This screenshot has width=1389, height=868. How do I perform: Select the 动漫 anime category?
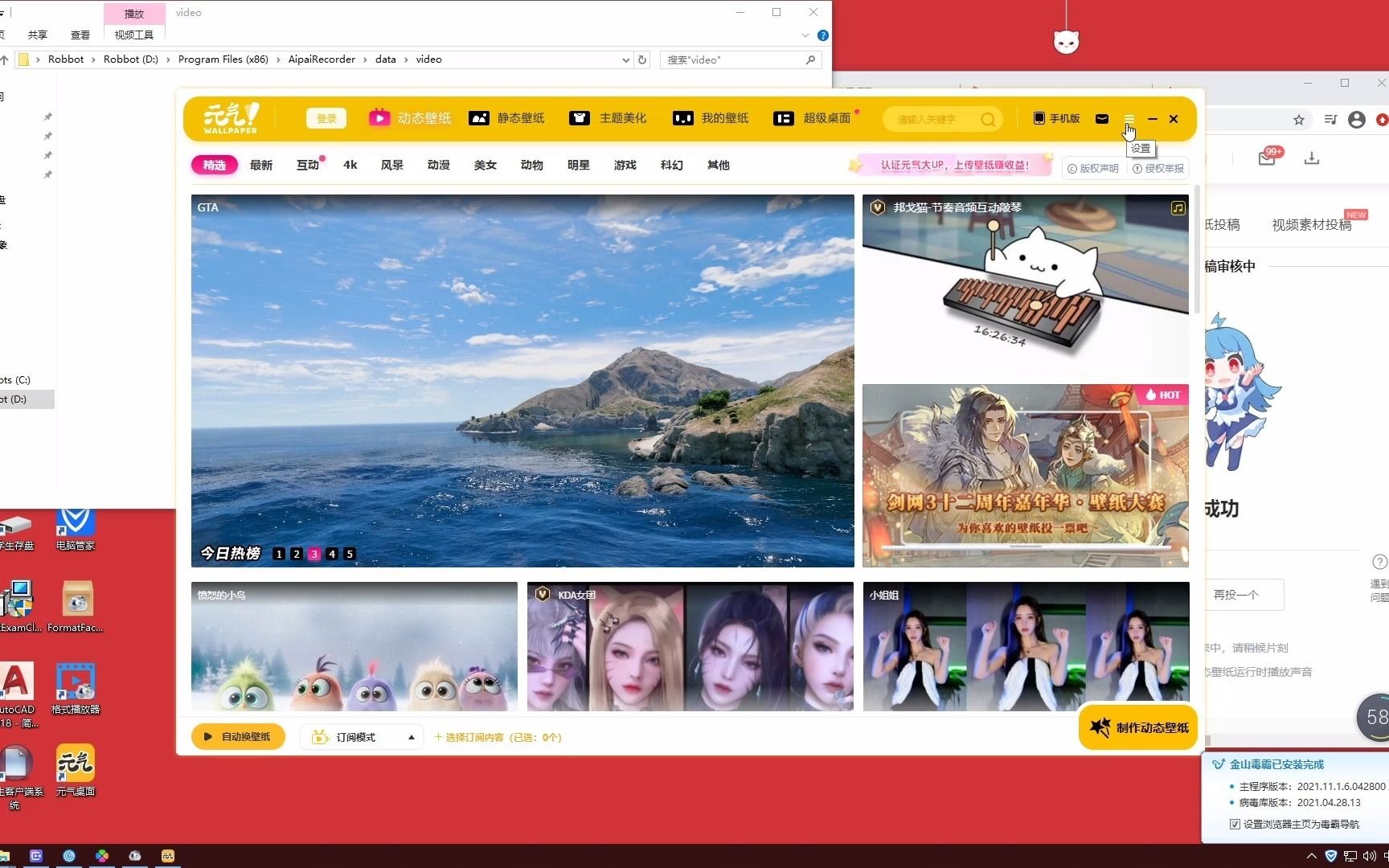439,165
